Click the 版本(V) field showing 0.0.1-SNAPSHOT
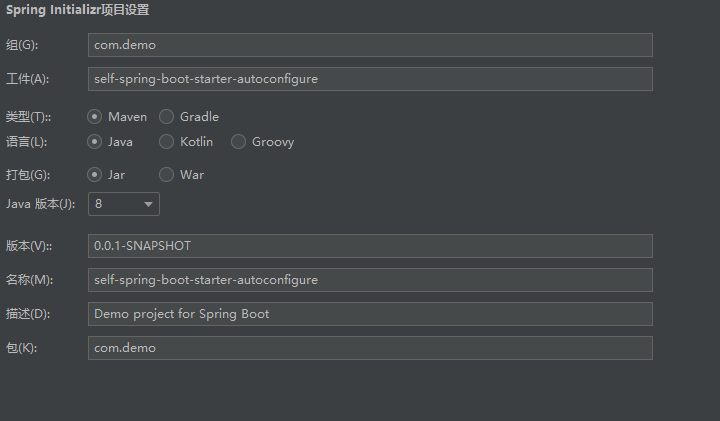The image size is (720, 421). 370,246
